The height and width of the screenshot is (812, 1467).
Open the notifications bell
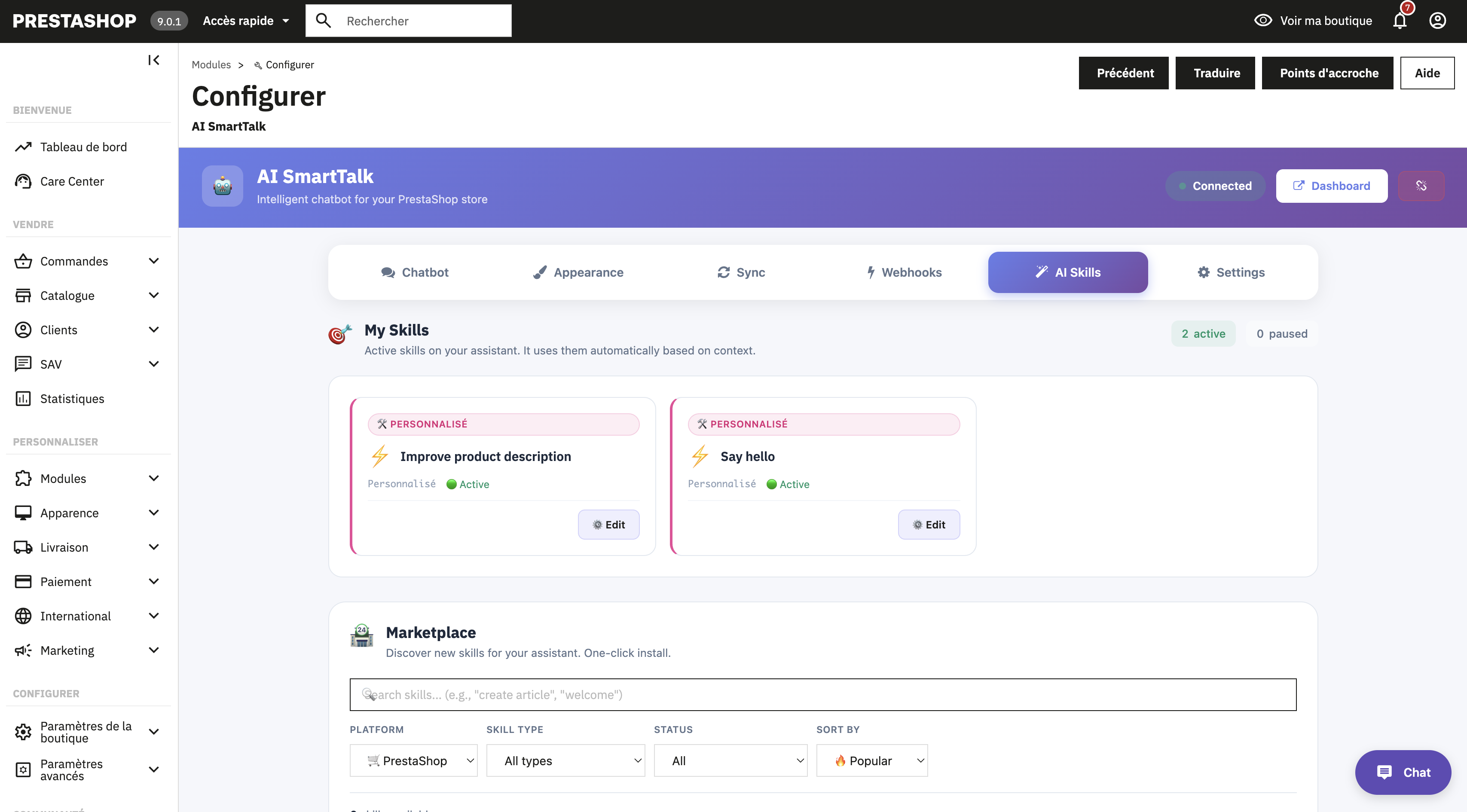pyautogui.click(x=1400, y=21)
